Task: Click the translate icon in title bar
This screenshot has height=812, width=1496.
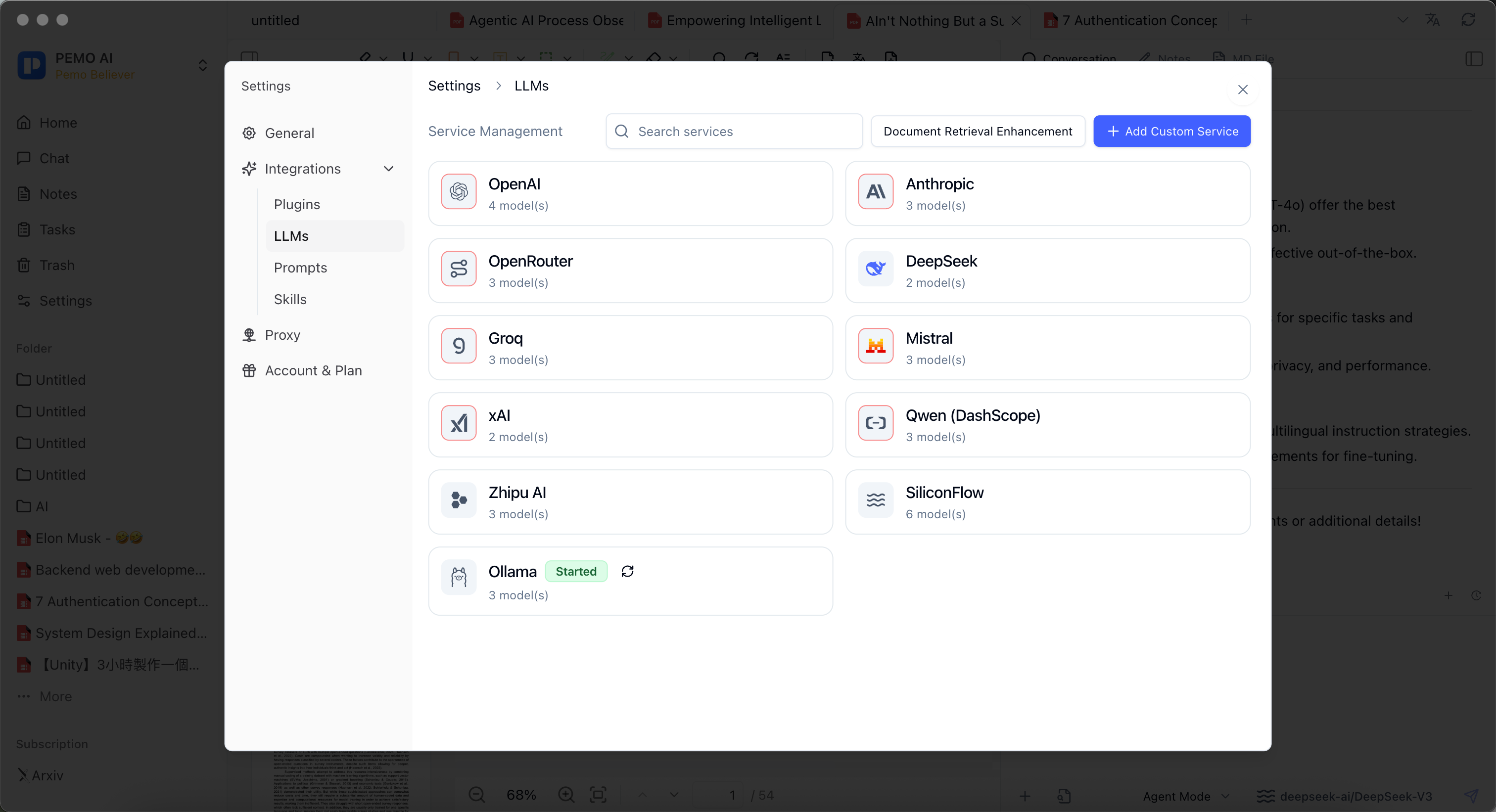Action: [x=1433, y=20]
